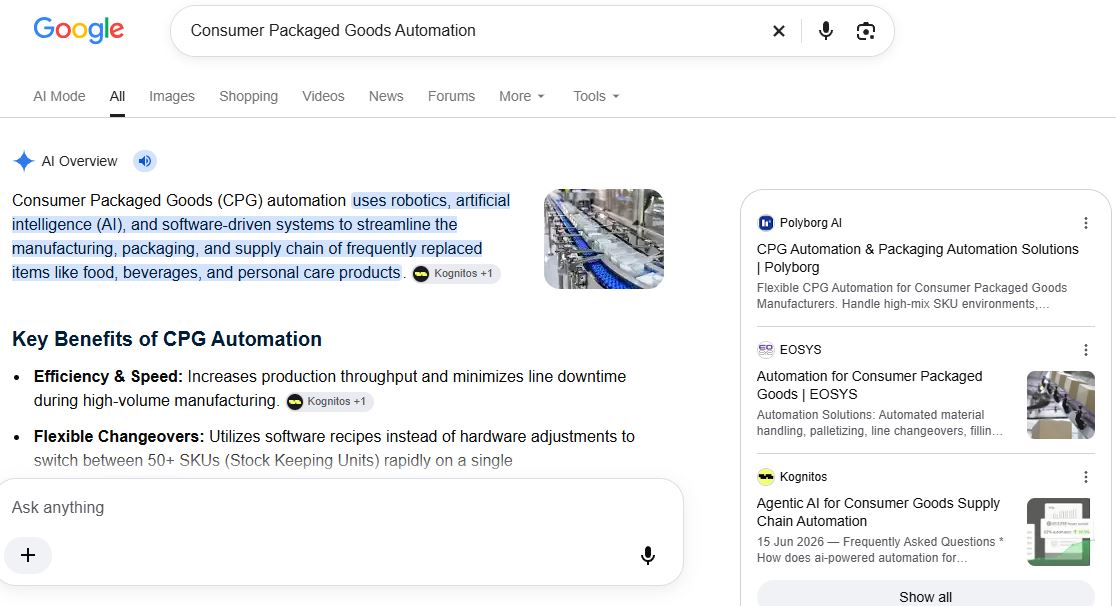Open the conveyor belt thumbnail image
The width and height of the screenshot is (1116, 606).
[604, 239]
